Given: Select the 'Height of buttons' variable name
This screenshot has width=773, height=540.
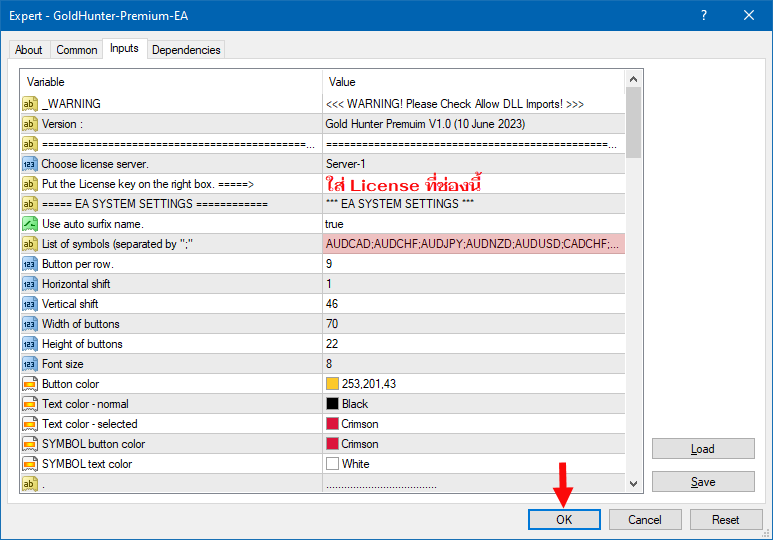Looking at the screenshot, I should pyautogui.click(x=82, y=344).
